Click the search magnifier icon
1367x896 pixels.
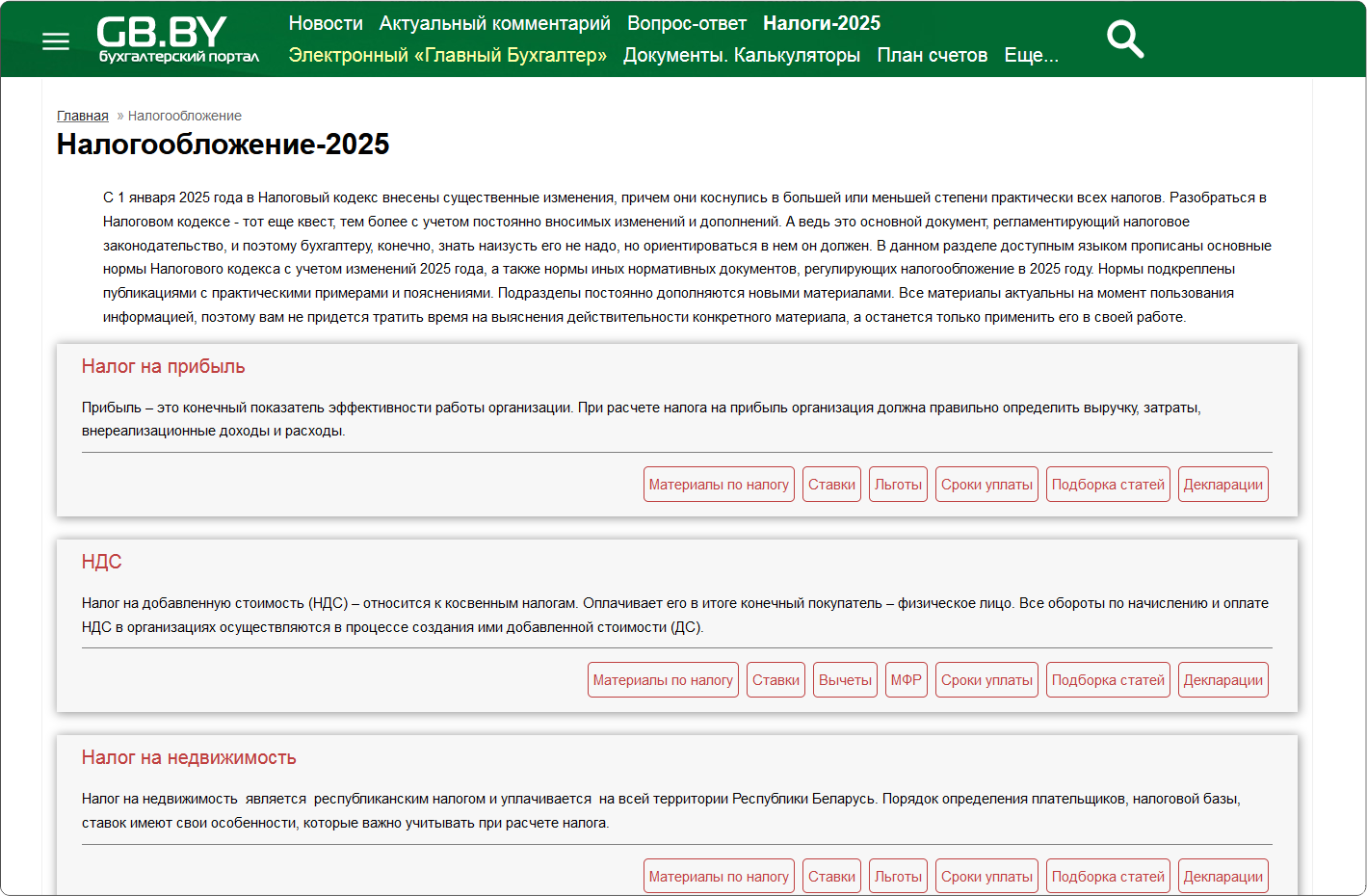(x=1124, y=40)
